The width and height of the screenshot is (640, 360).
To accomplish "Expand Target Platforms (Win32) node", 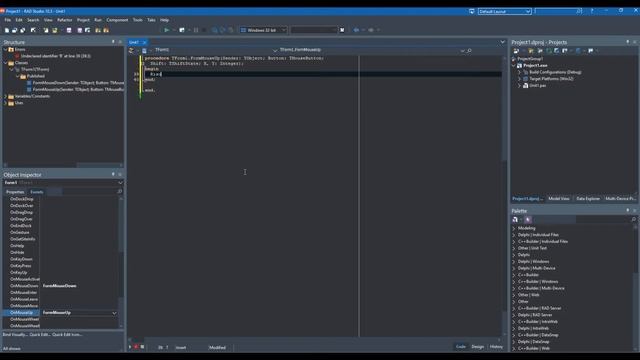I will 519,79.
